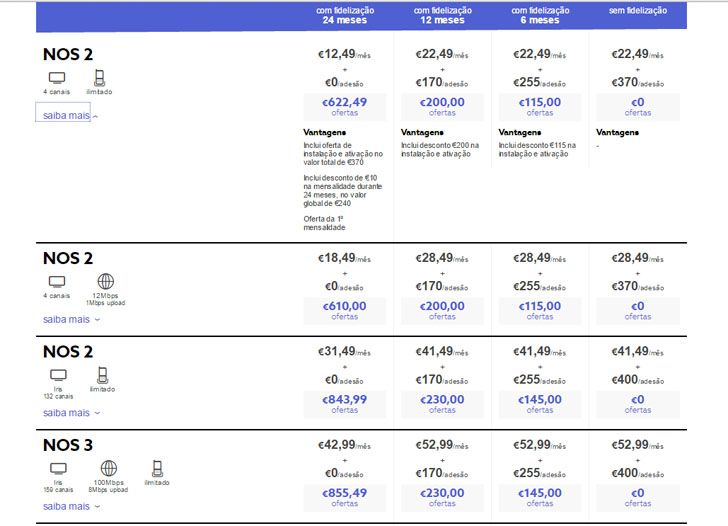Viewport: 728px width, 526px height.
Task: Expand saiba mais for the 132 canais NOS 2 plan
Action: coord(71,413)
